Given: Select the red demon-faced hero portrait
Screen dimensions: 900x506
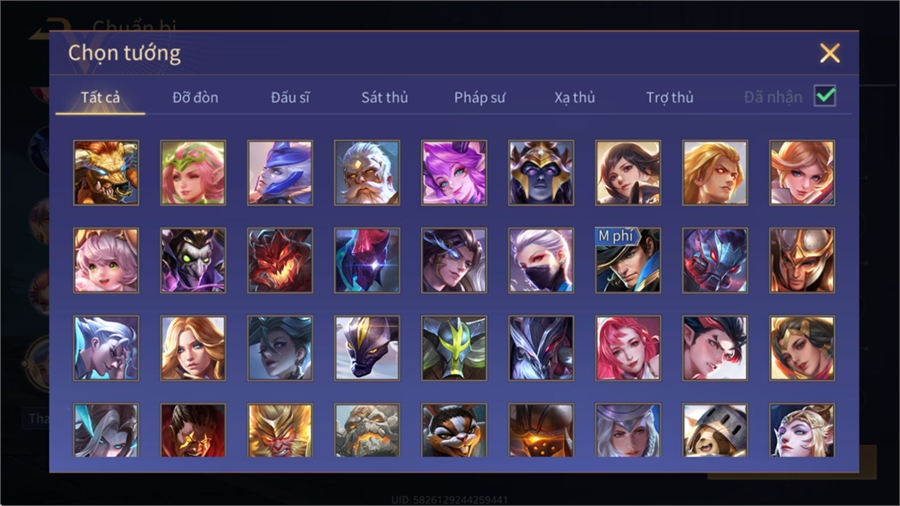Looking at the screenshot, I should (x=280, y=260).
